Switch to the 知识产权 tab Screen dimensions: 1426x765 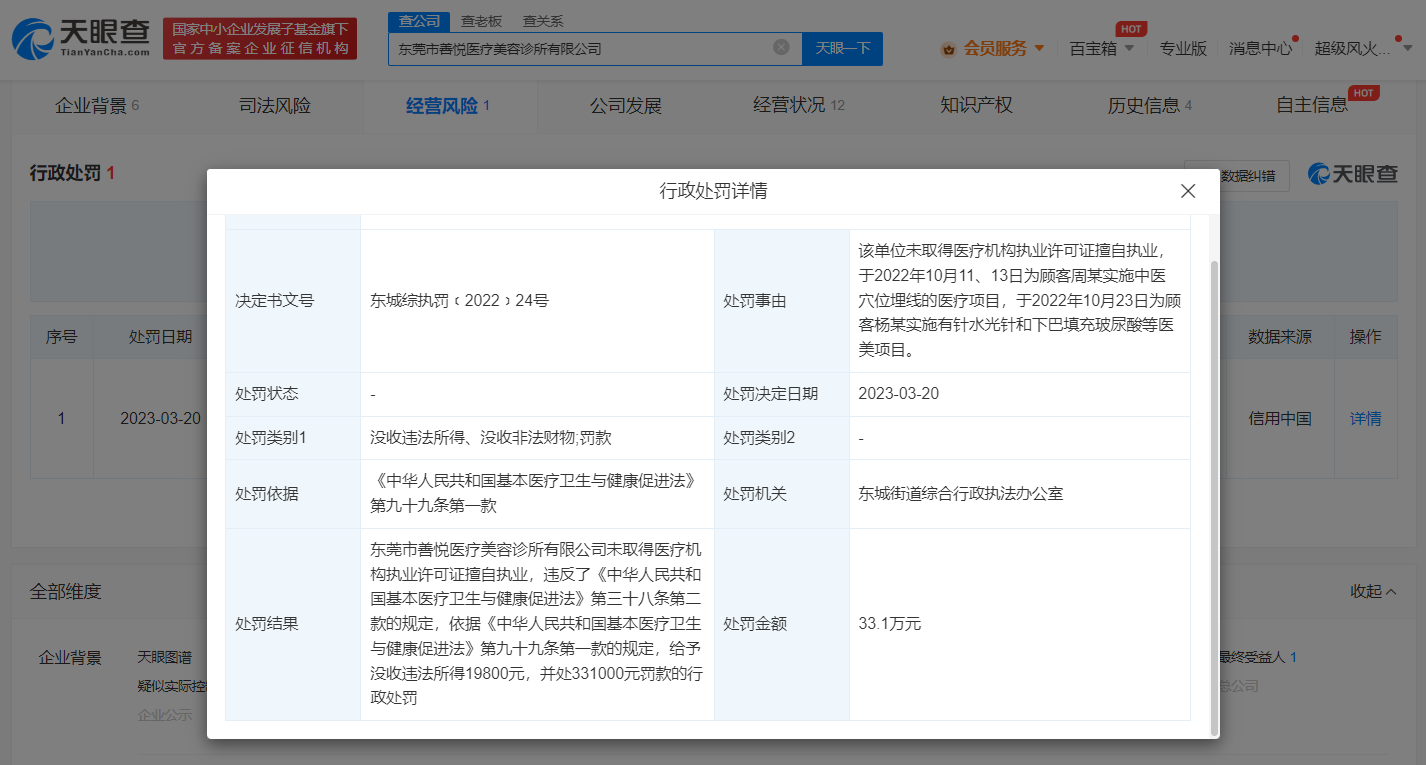976,105
